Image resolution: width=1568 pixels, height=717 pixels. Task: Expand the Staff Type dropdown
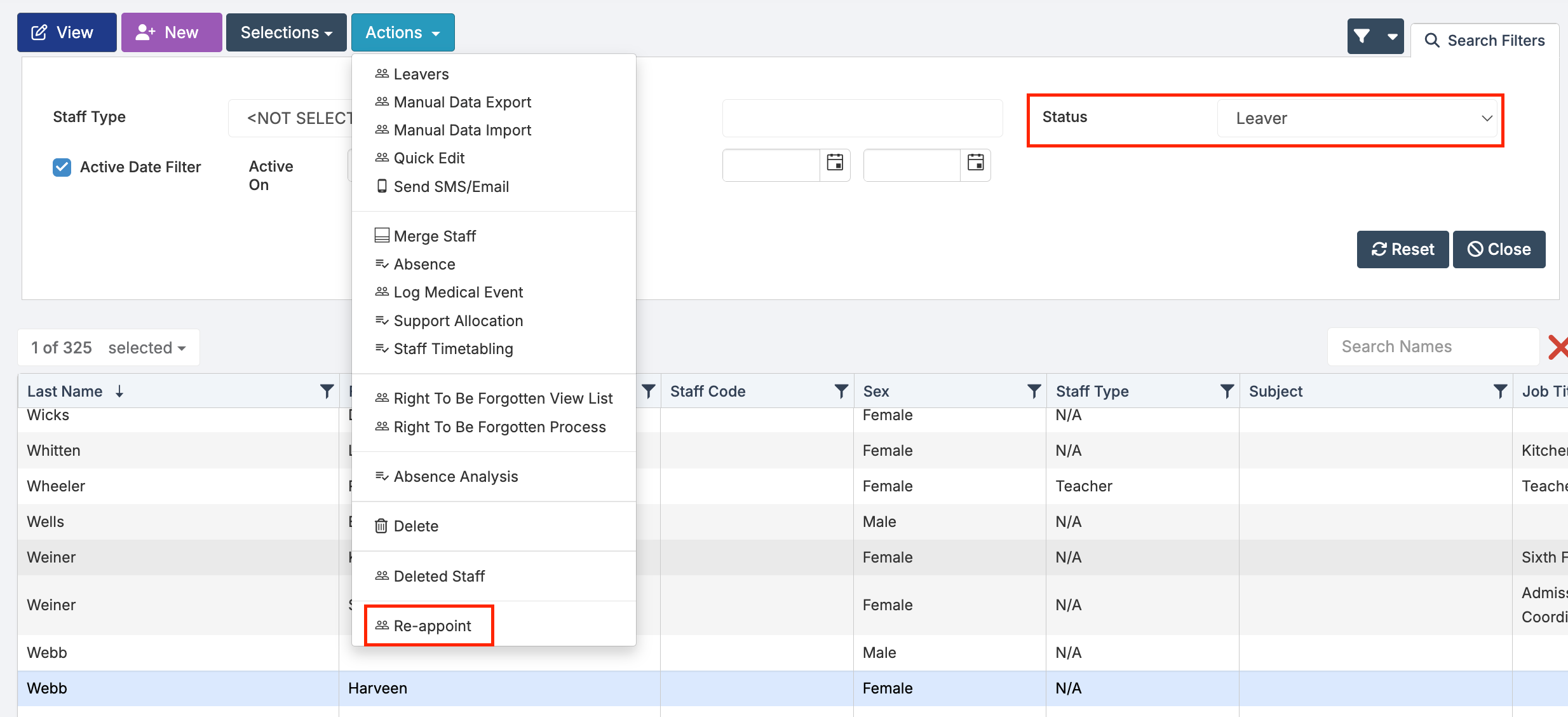pyautogui.click(x=290, y=118)
